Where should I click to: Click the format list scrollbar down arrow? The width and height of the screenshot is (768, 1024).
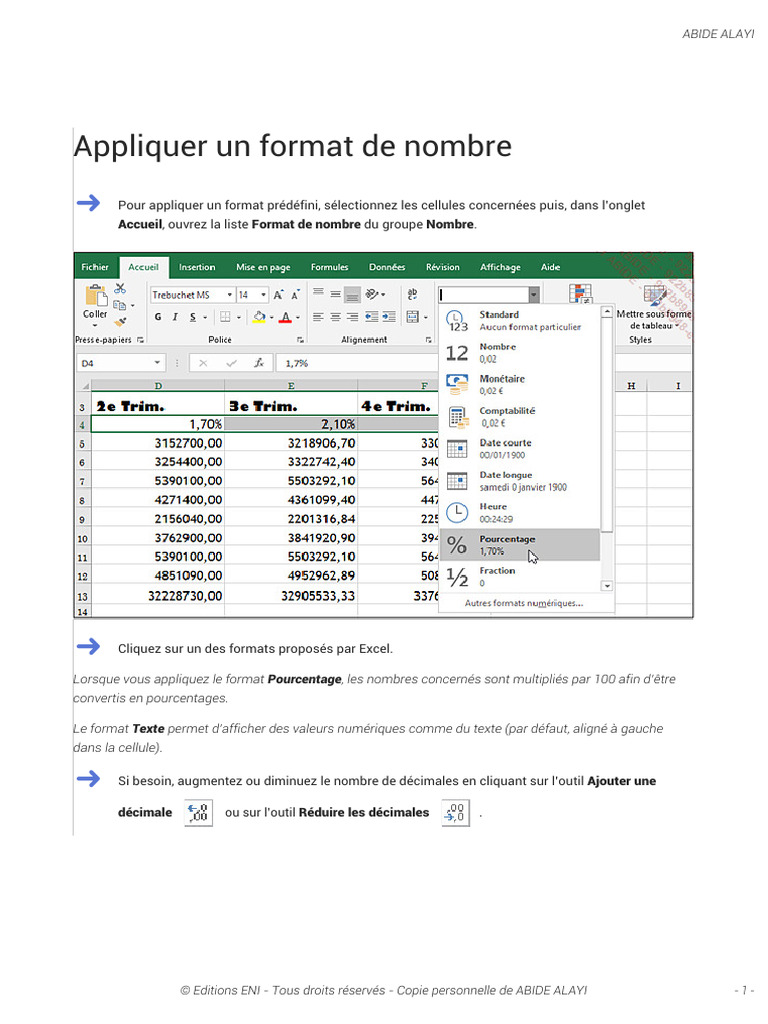(607, 586)
